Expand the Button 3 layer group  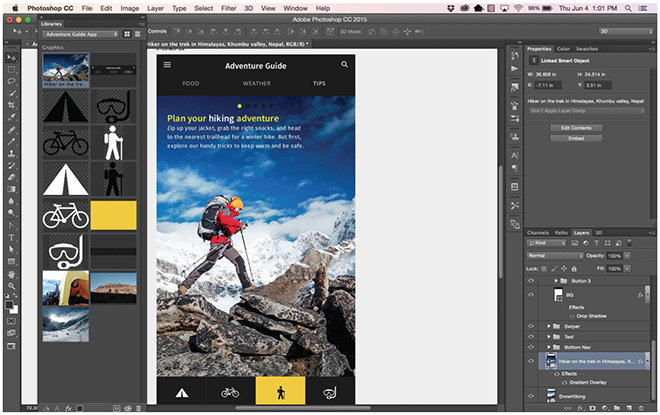(x=556, y=281)
